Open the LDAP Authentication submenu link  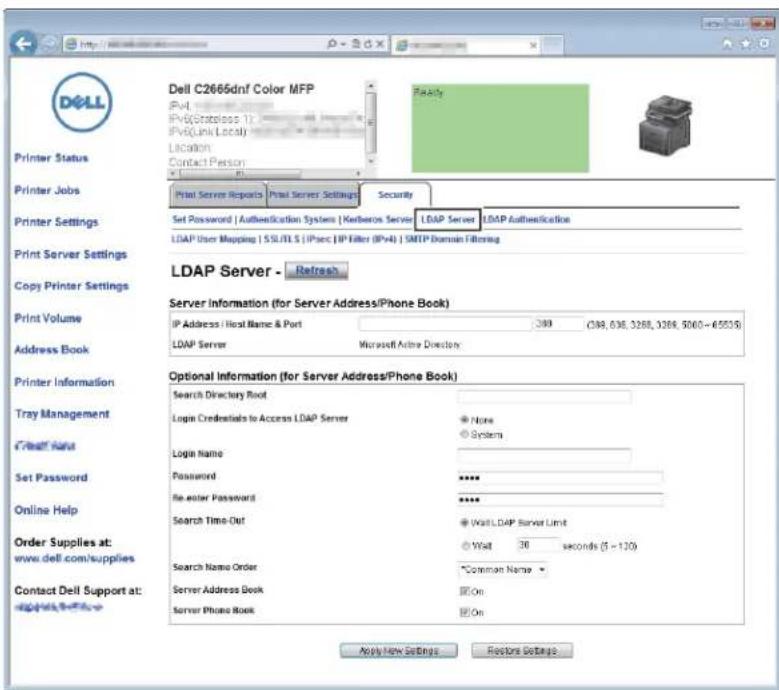[527, 220]
